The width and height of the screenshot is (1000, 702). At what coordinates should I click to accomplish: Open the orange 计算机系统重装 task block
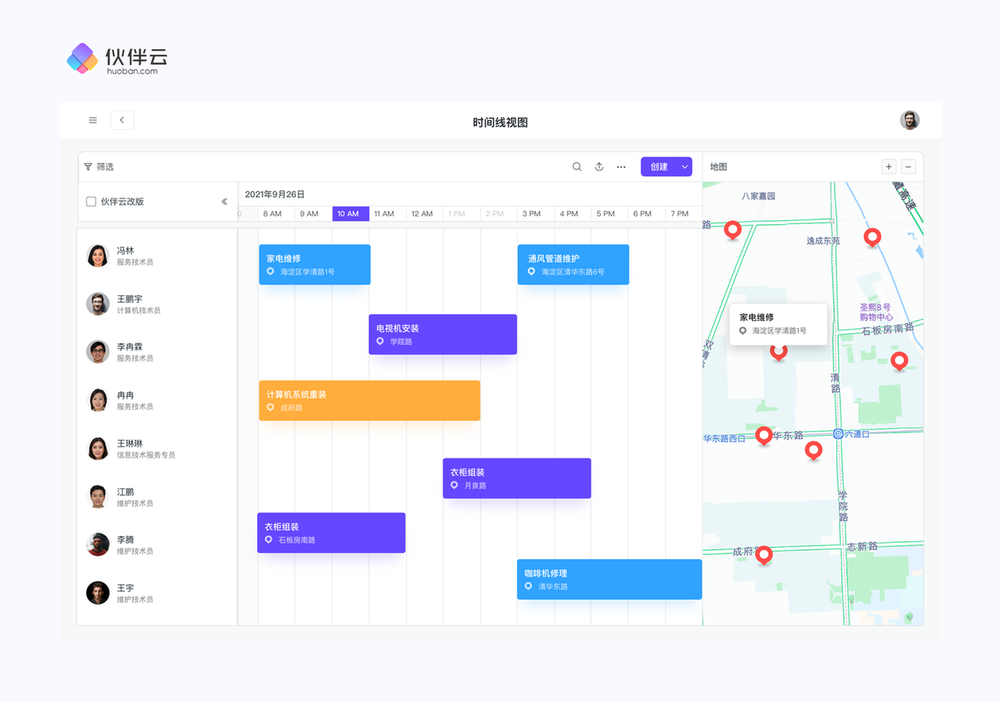(x=369, y=400)
